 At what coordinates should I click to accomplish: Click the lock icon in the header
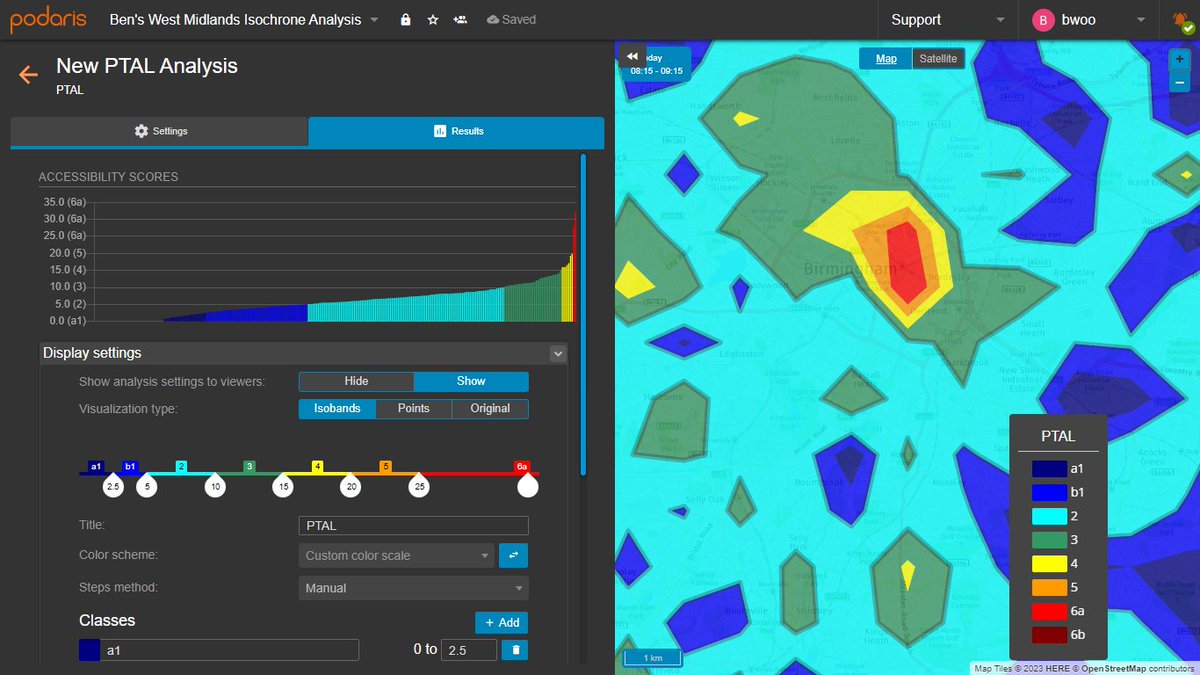click(x=405, y=20)
